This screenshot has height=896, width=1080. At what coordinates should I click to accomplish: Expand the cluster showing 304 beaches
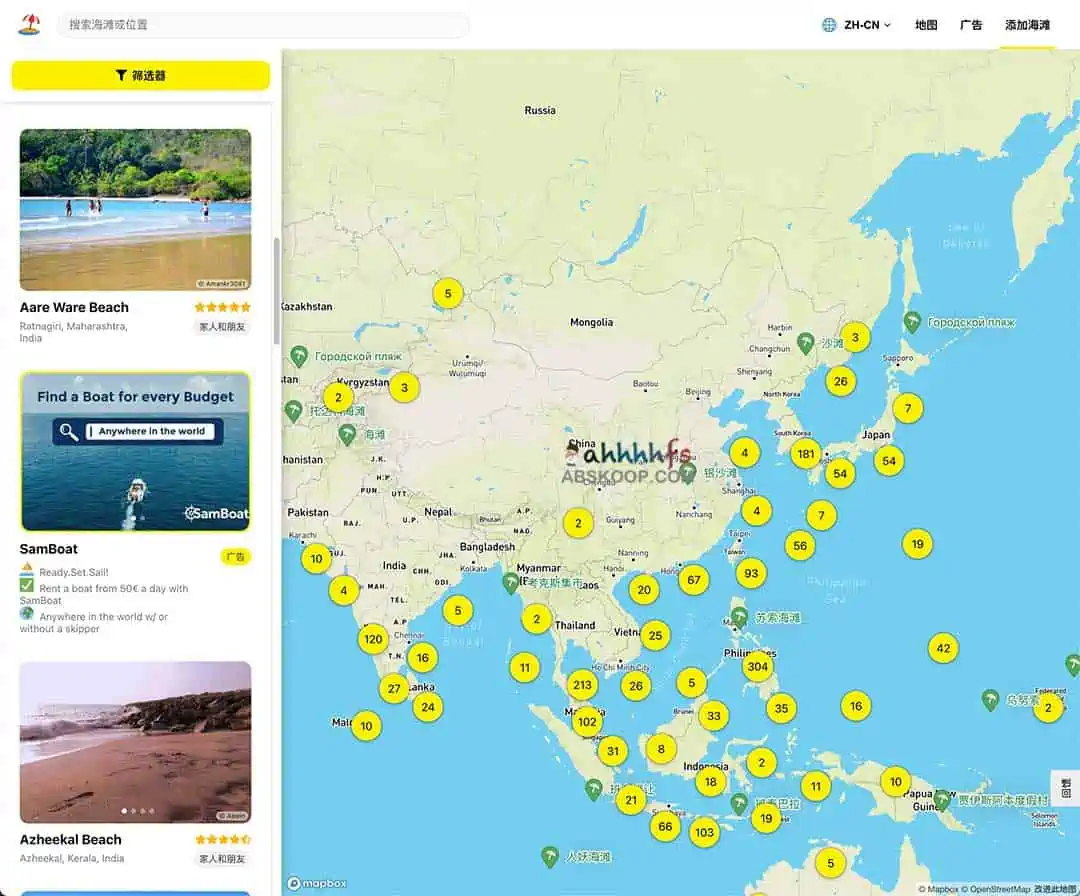[758, 666]
